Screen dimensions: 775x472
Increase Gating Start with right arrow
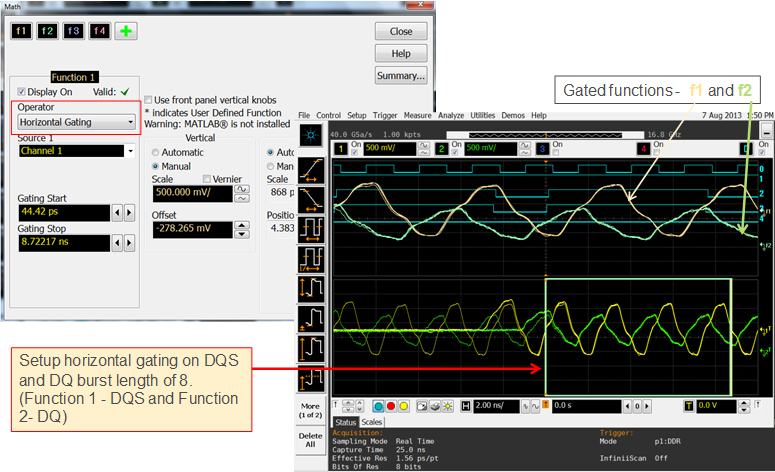[x=129, y=213]
